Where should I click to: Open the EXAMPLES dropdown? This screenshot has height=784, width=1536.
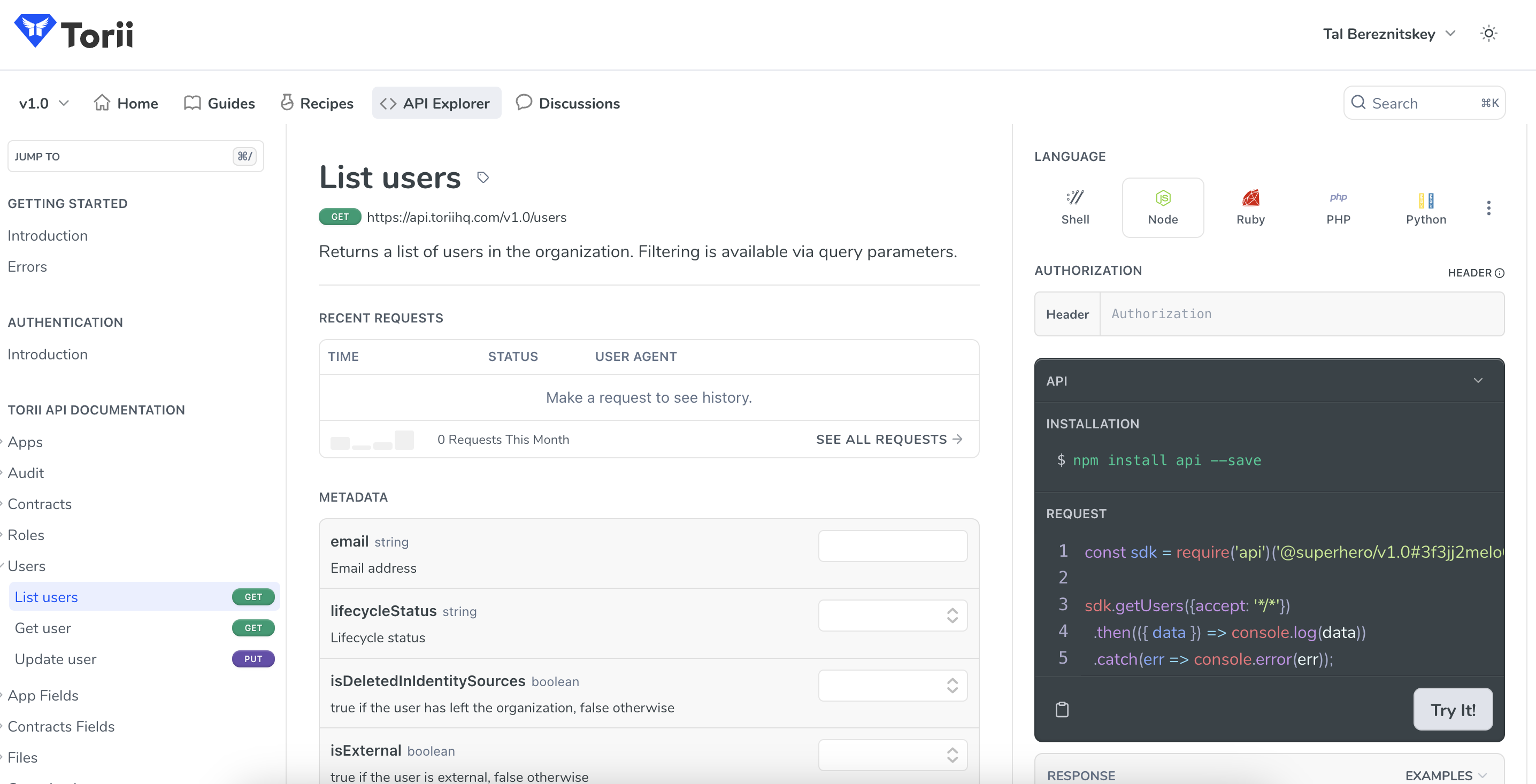(x=1446, y=775)
